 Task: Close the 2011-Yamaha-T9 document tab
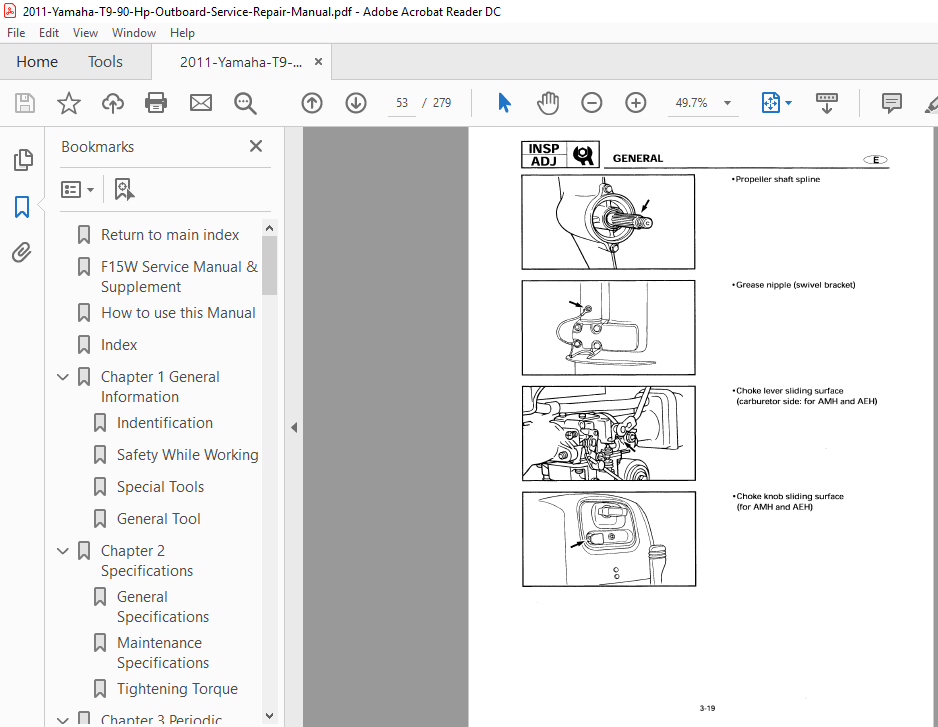click(318, 62)
